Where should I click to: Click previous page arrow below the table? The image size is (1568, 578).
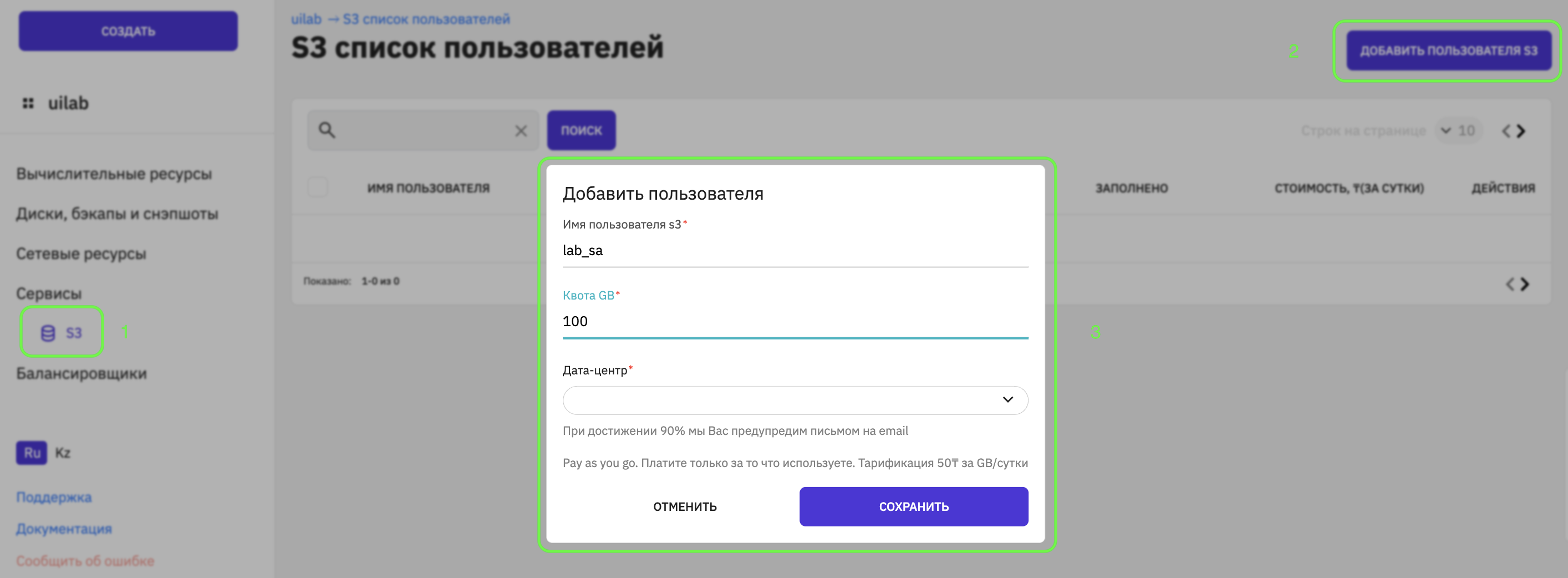pos(1510,284)
